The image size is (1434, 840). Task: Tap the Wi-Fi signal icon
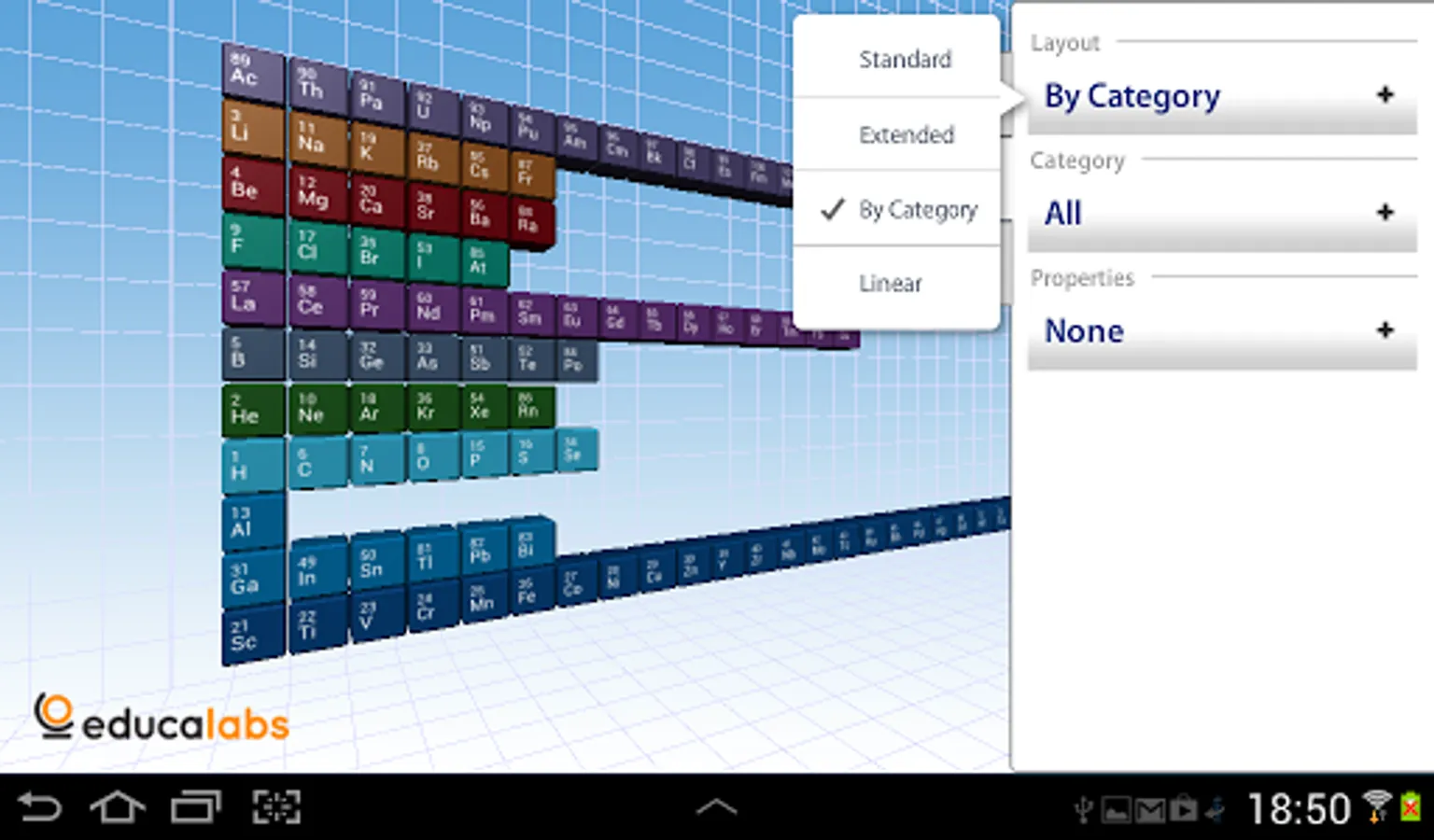coord(1376,807)
